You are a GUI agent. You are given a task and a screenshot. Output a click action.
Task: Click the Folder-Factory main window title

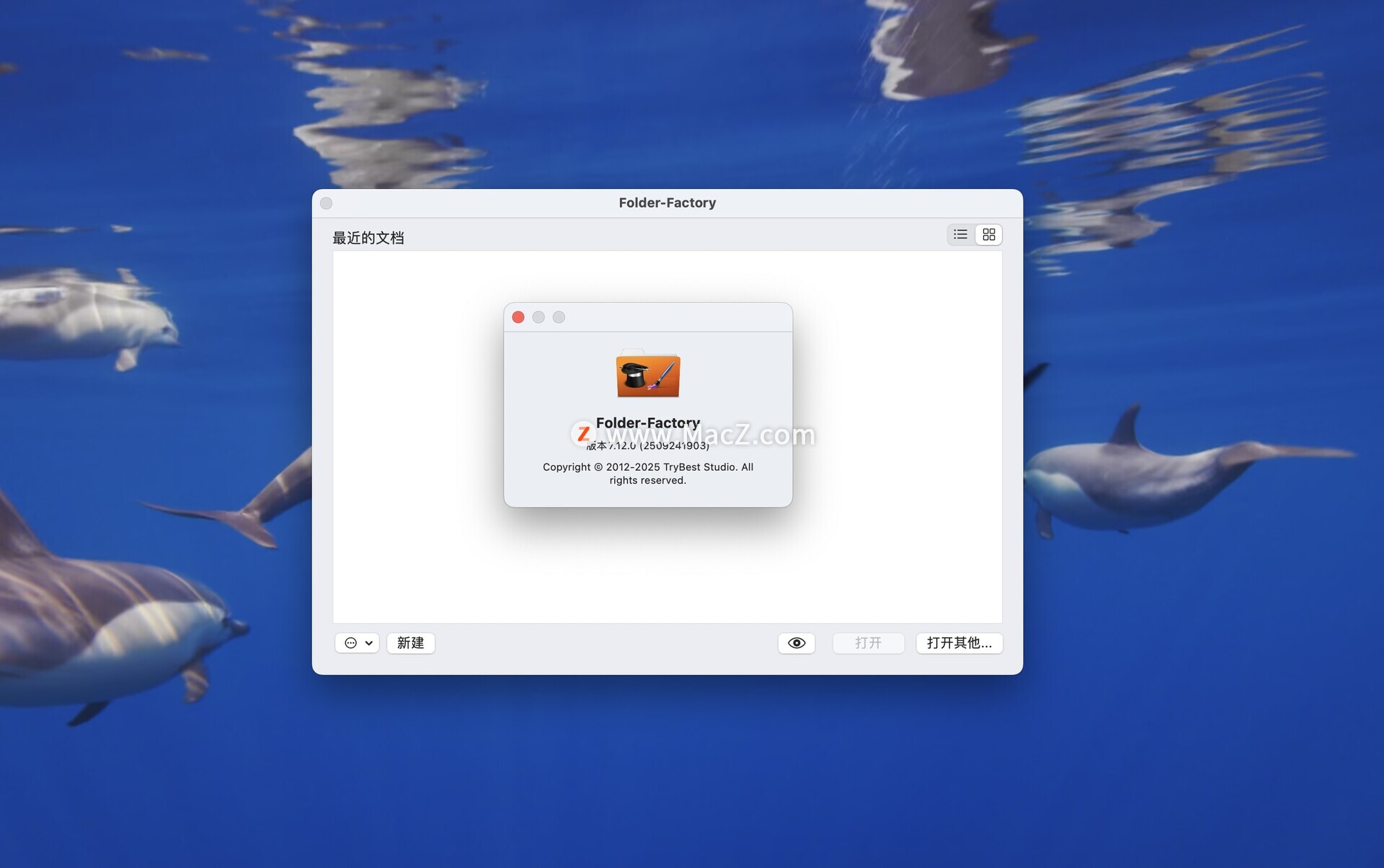(667, 203)
